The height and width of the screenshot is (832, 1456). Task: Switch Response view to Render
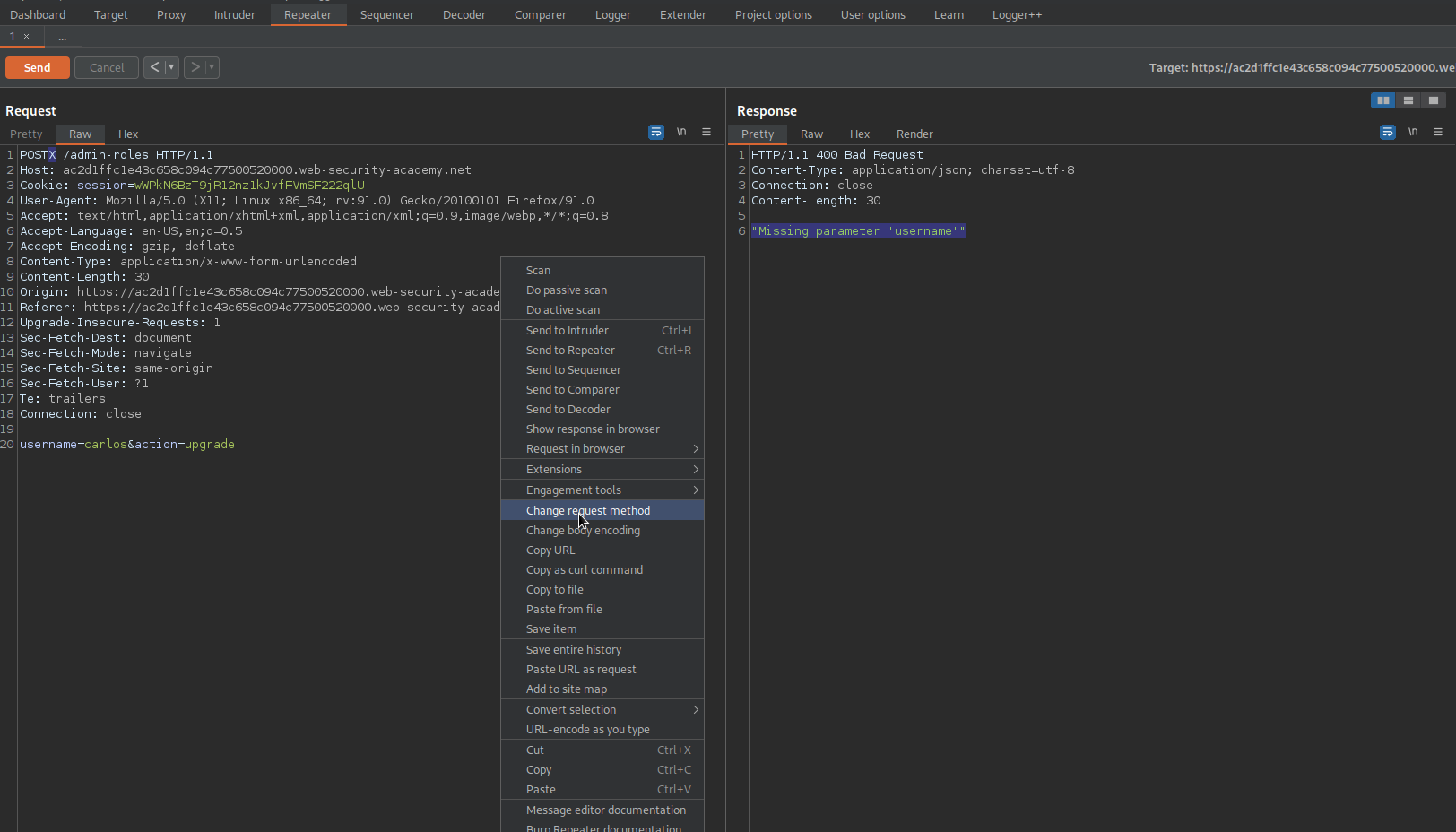click(914, 134)
